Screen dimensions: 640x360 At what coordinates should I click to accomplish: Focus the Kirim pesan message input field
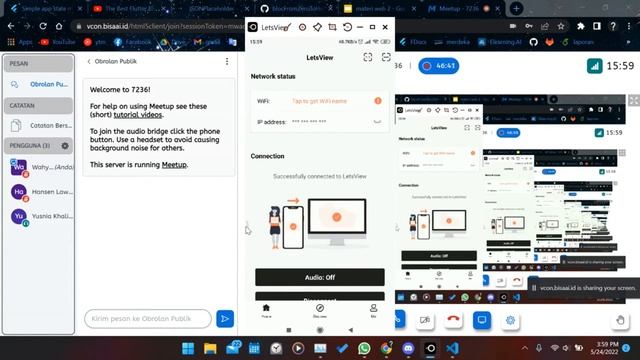coord(148,319)
